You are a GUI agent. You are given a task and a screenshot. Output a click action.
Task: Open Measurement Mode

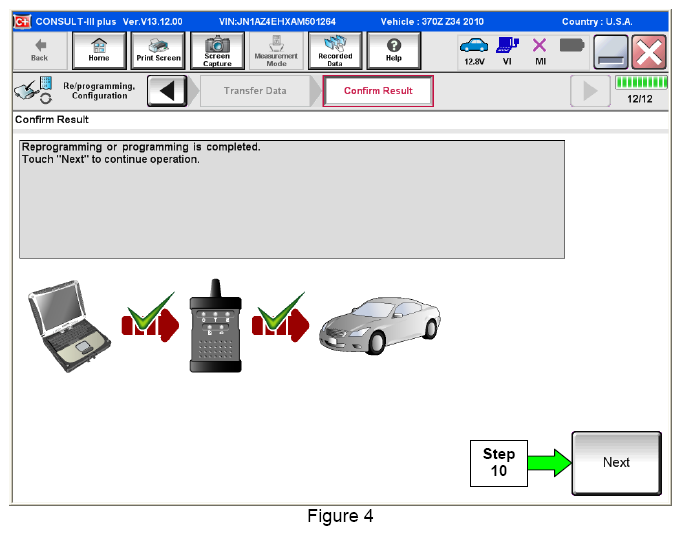click(276, 50)
